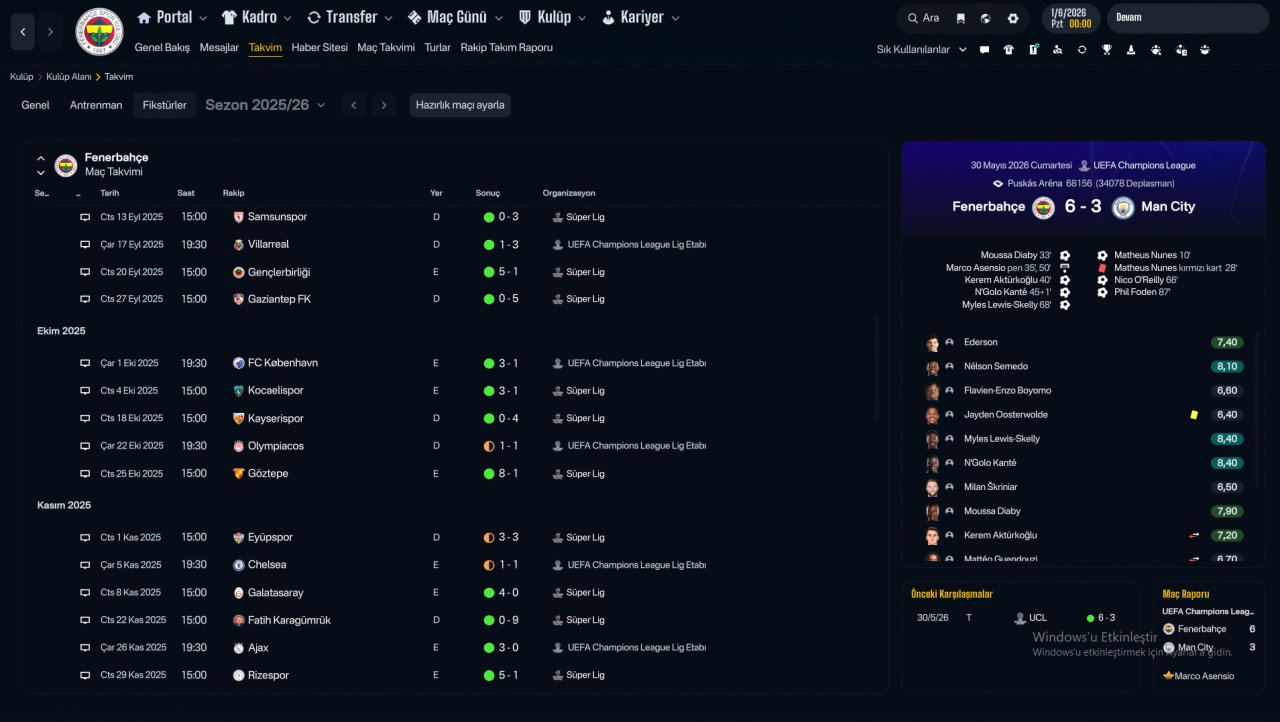Open the bookmarks icon beside search
The image size is (1280, 722).
click(961, 18)
